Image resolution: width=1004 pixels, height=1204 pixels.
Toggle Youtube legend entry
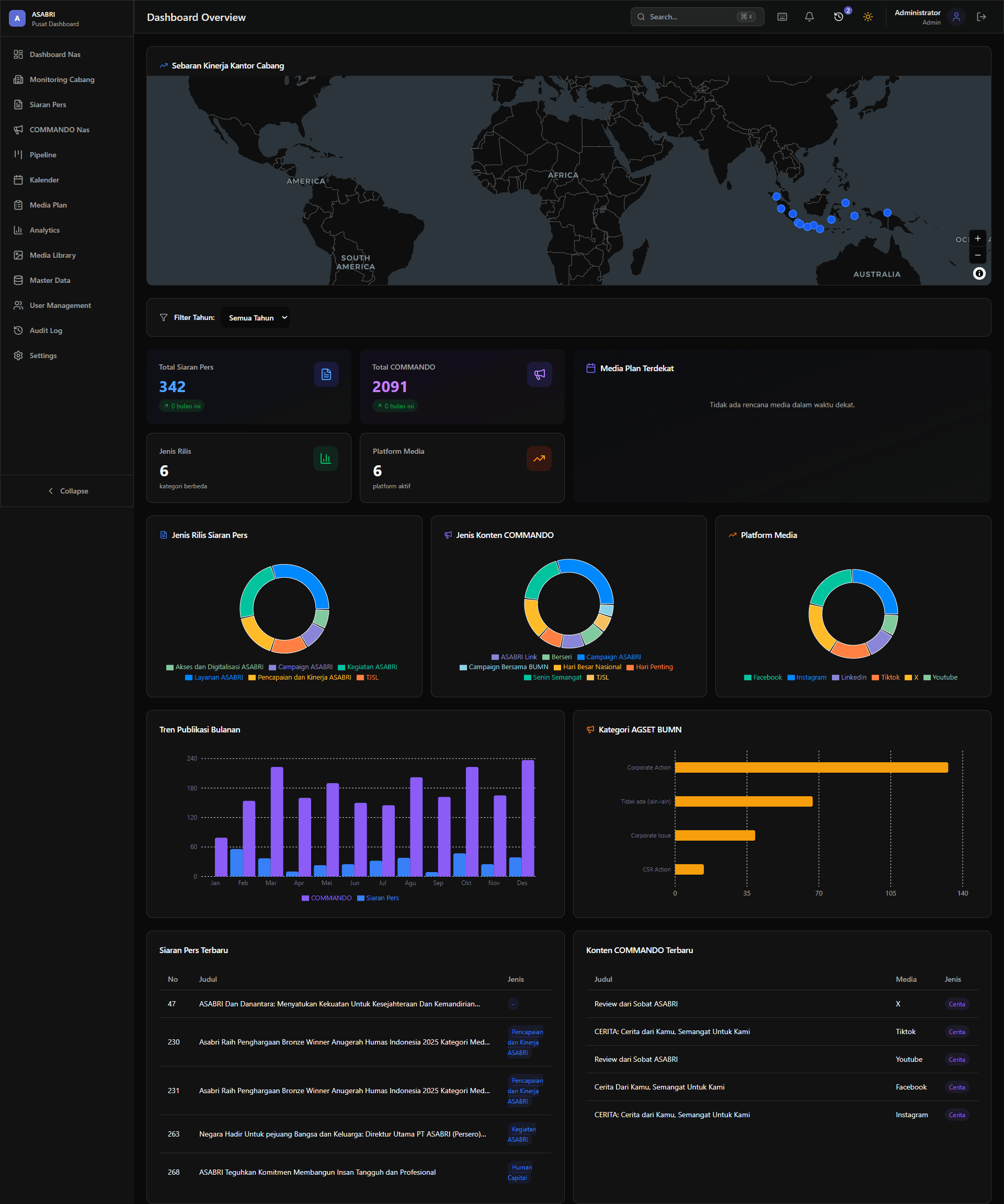[x=940, y=677]
